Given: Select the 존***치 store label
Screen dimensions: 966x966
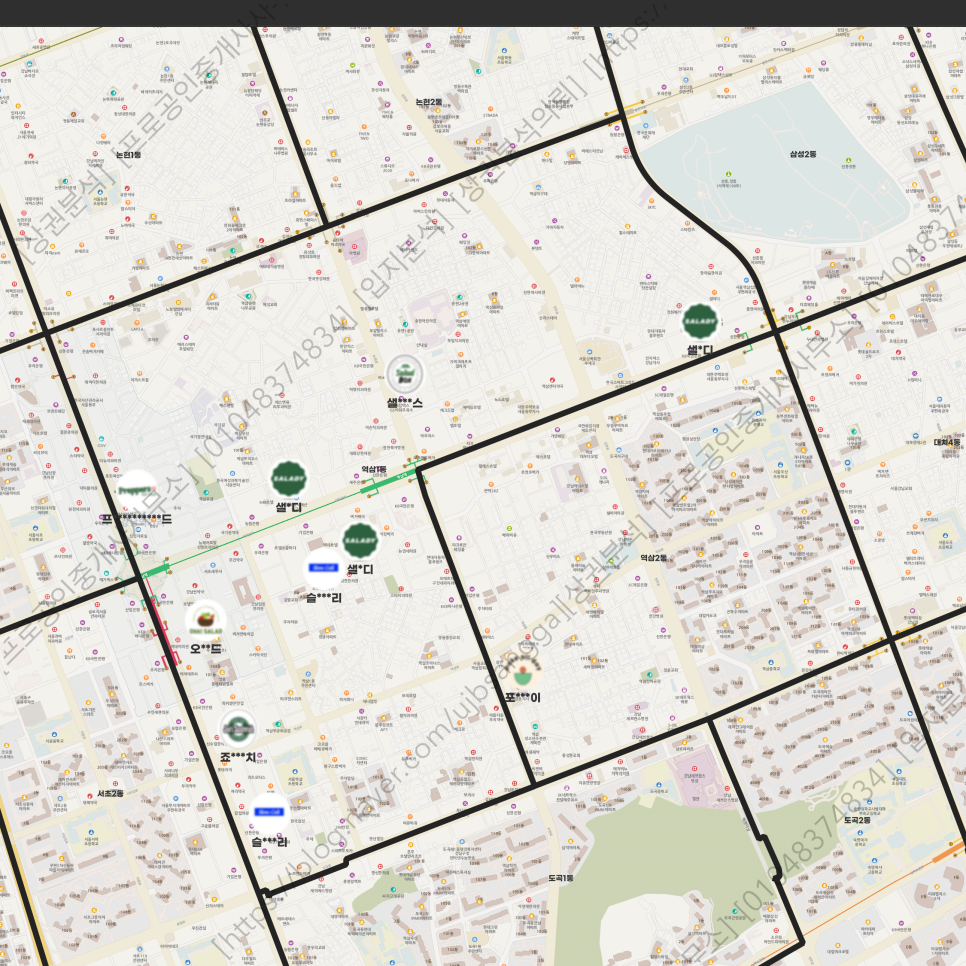Looking at the screenshot, I should [x=238, y=757].
